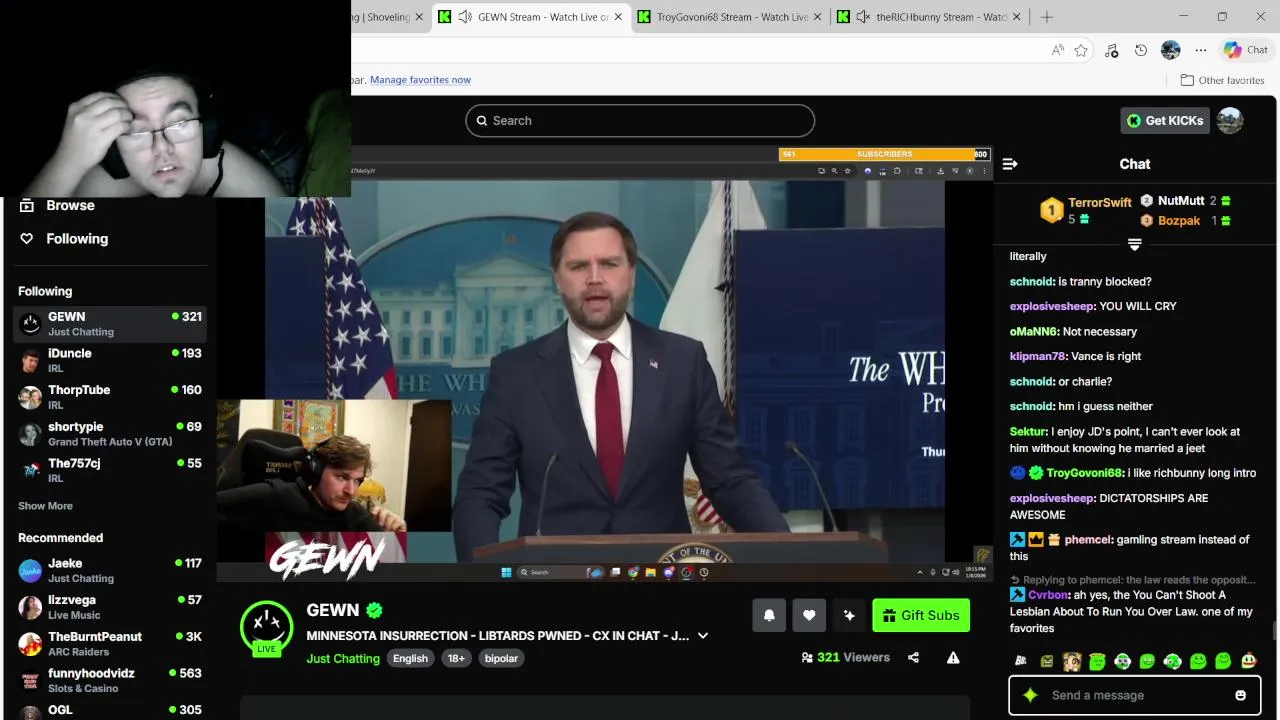Switch to theRICHbunny Stream tab
The width and height of the screenshot is (1280, 720).
click(x=932, y=17)
